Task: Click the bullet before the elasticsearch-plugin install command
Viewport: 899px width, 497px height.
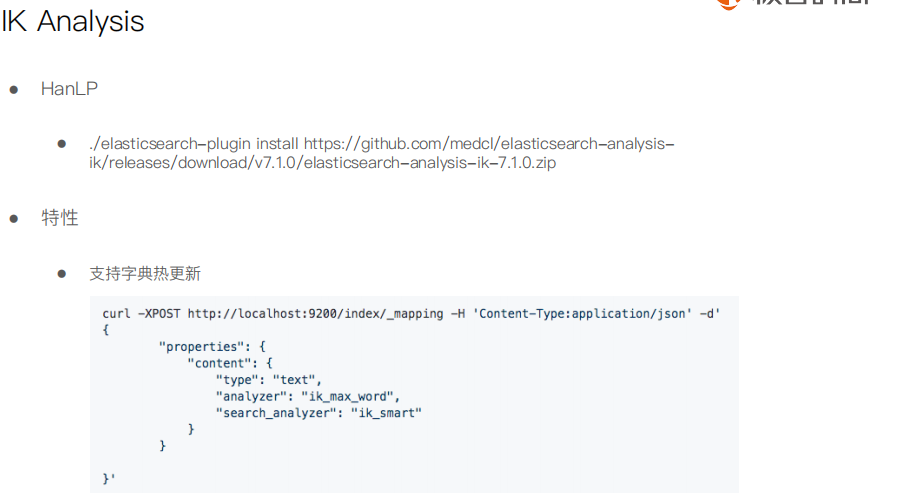Action: pyautogui.click(x=62, y=144)
